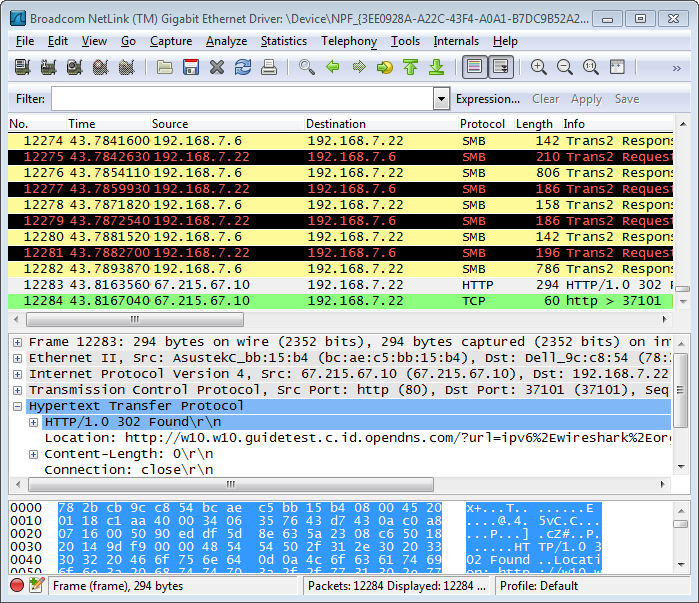
Task: Click the Save filter button
Action: click(627, 99)
